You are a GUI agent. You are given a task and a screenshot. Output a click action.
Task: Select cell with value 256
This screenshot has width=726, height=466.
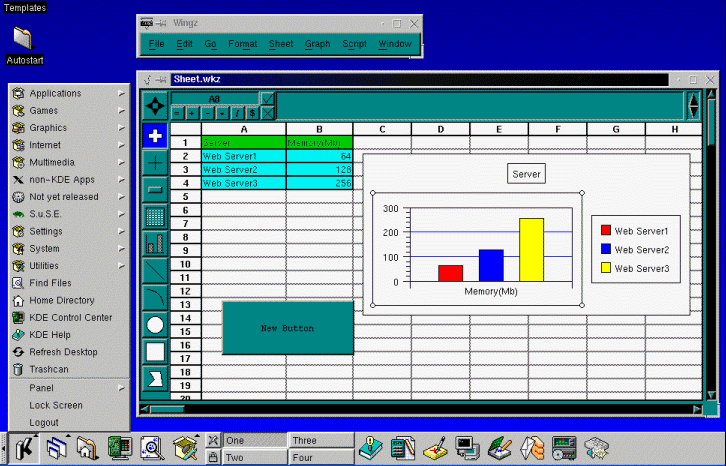coord(319,183)
